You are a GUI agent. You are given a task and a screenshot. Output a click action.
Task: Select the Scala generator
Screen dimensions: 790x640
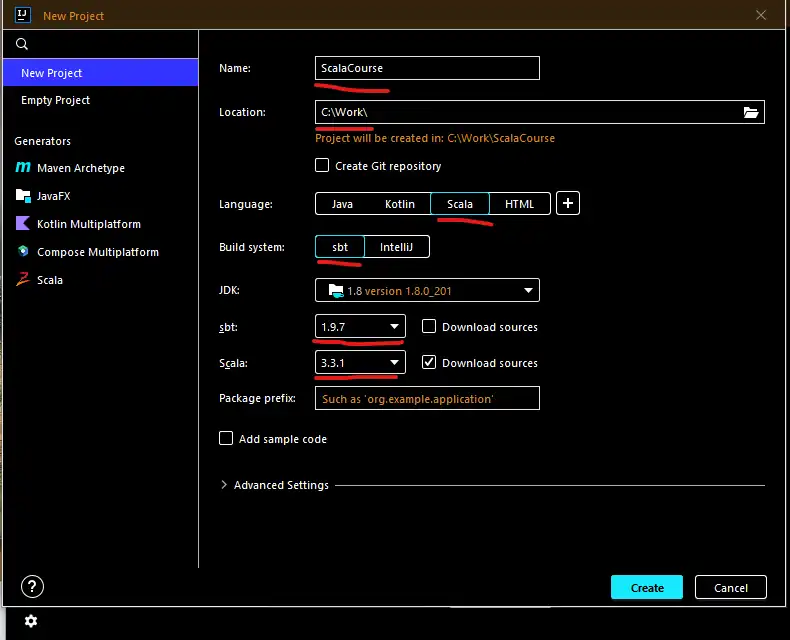(x=49, y=280)
